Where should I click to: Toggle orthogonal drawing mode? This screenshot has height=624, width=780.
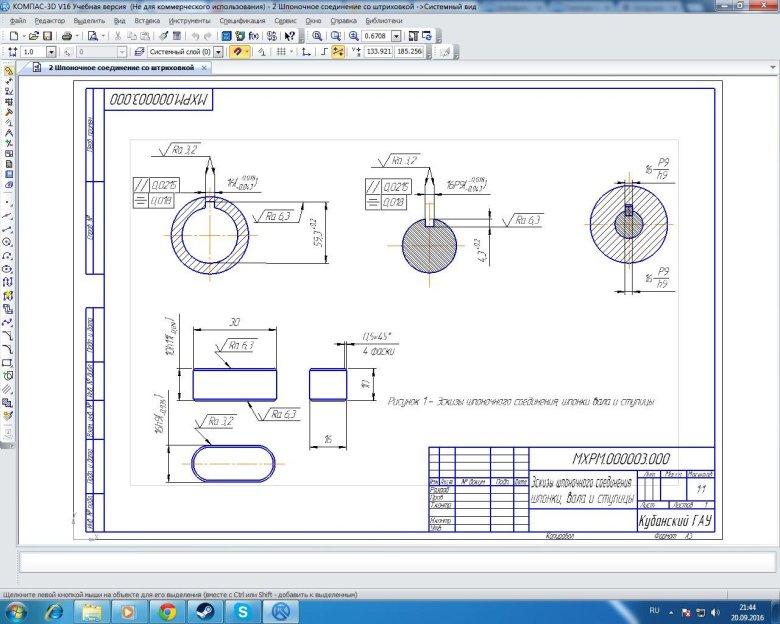(323, 51)
